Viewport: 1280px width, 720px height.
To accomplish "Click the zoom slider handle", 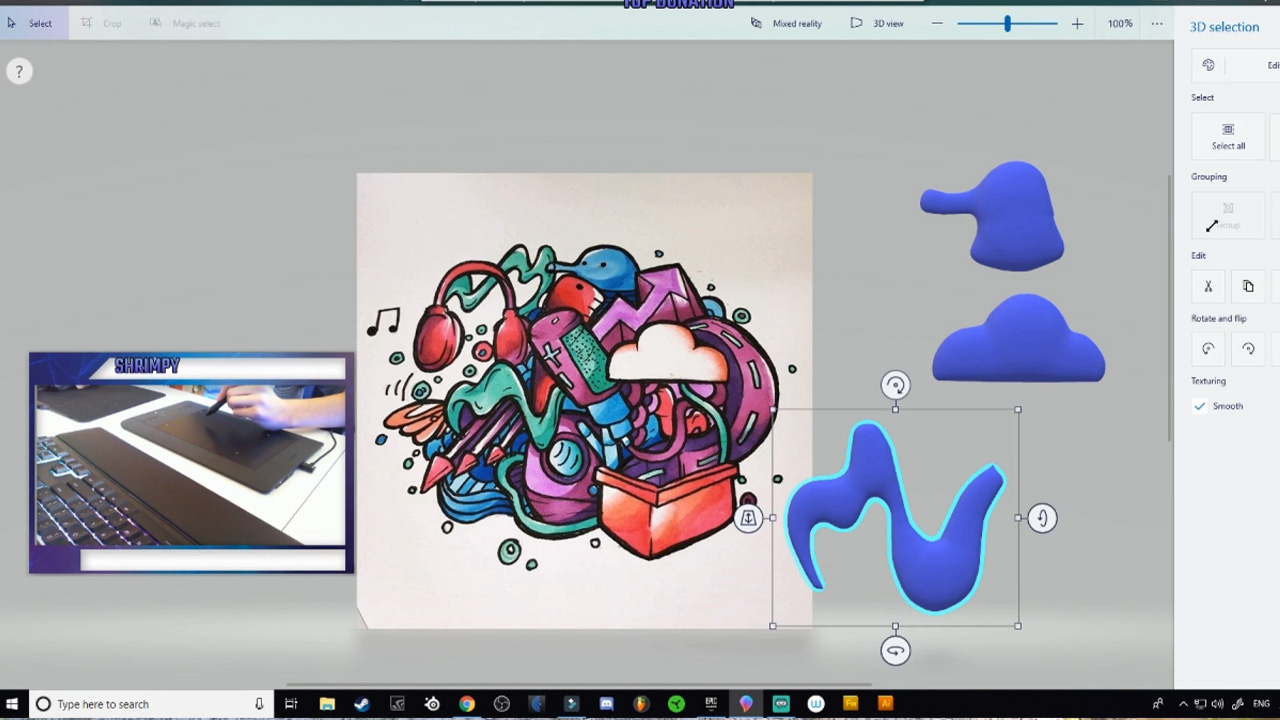I will tap(1007, 23).
